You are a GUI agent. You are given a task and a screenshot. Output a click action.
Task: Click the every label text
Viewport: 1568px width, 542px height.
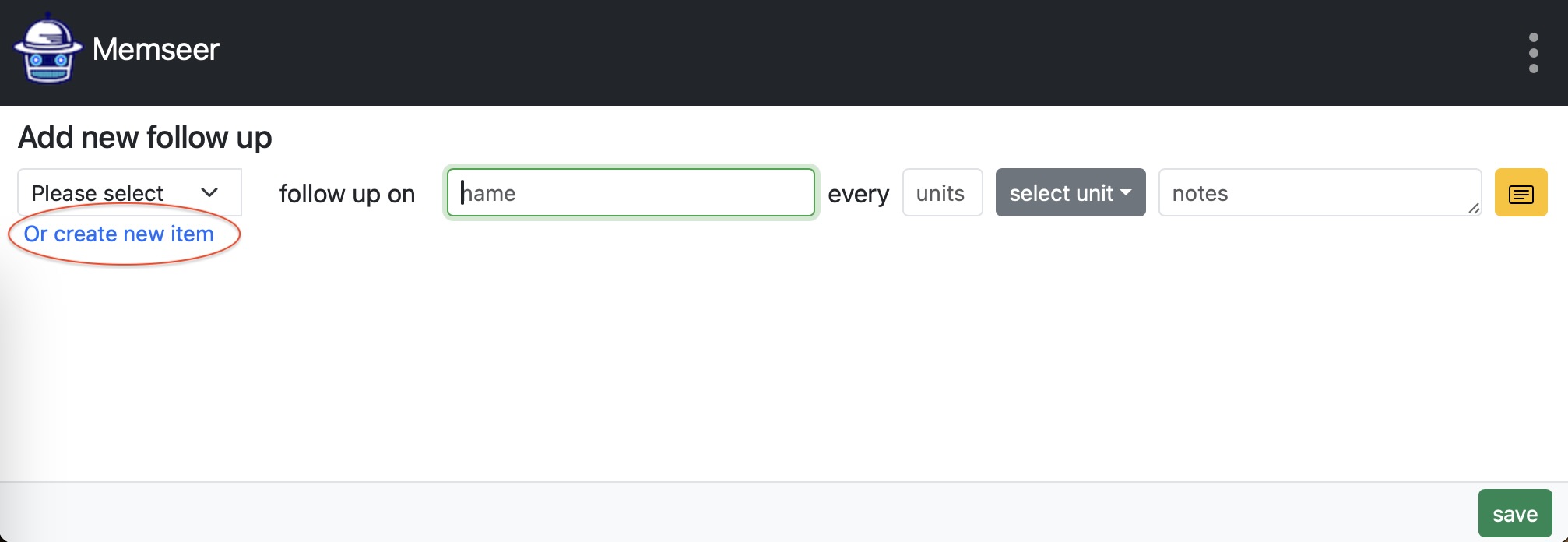click(x=858, y=194)
